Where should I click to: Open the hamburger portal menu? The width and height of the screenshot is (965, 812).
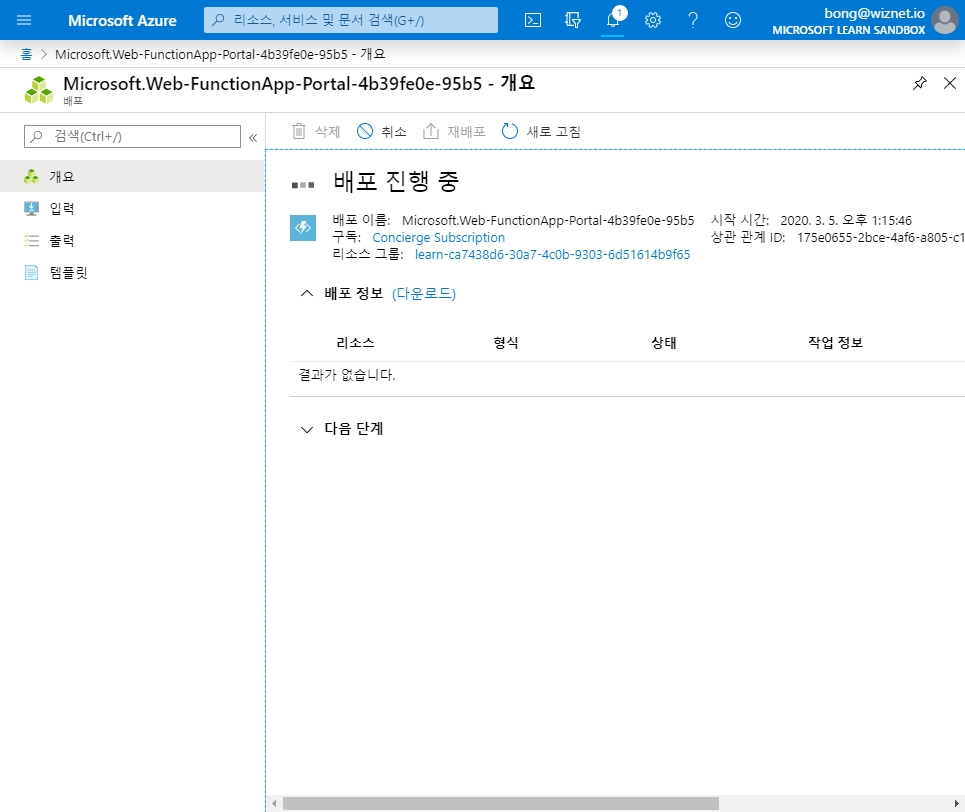click(24, 20)
